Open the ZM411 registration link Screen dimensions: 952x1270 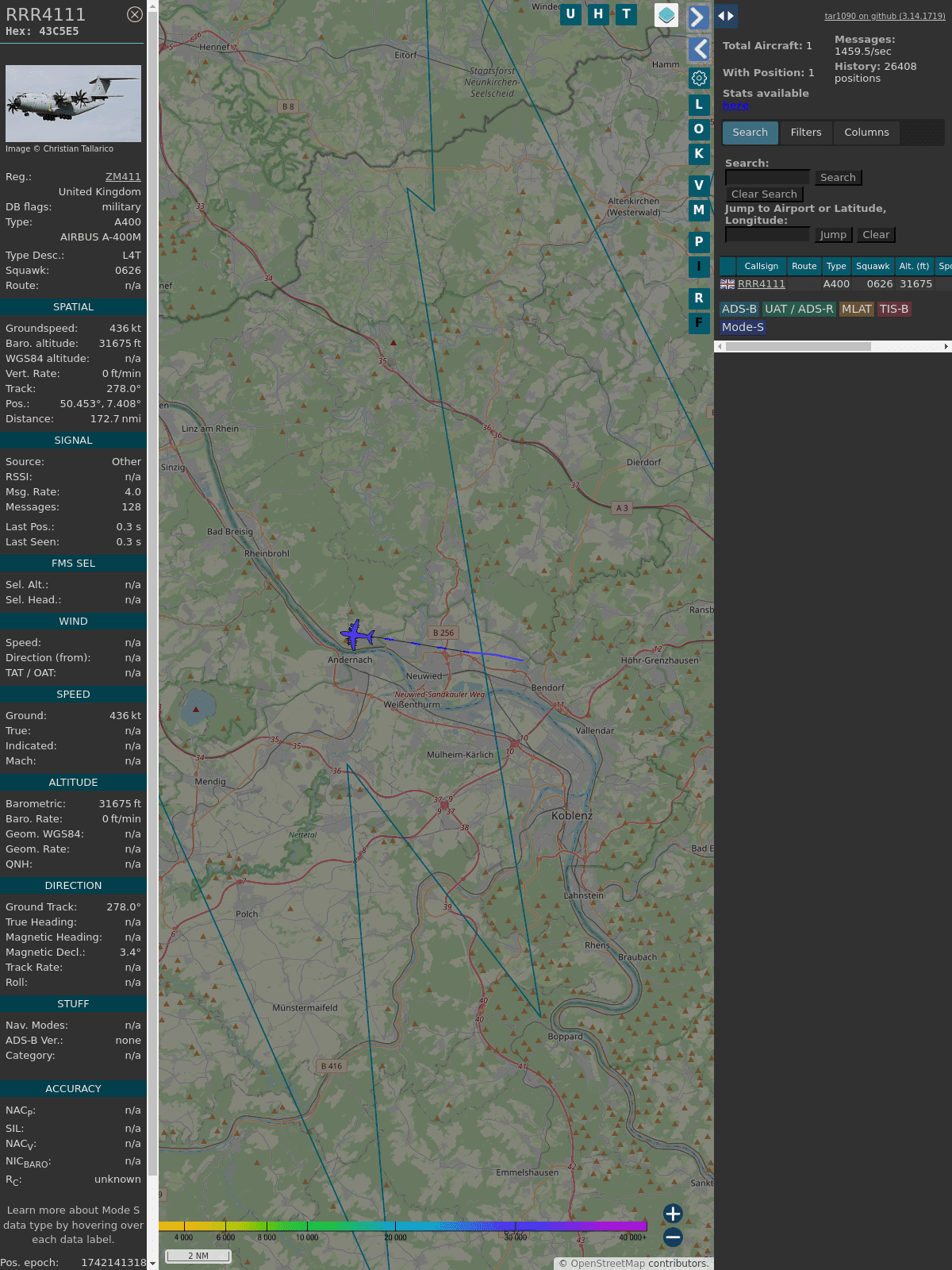[123, 177]
